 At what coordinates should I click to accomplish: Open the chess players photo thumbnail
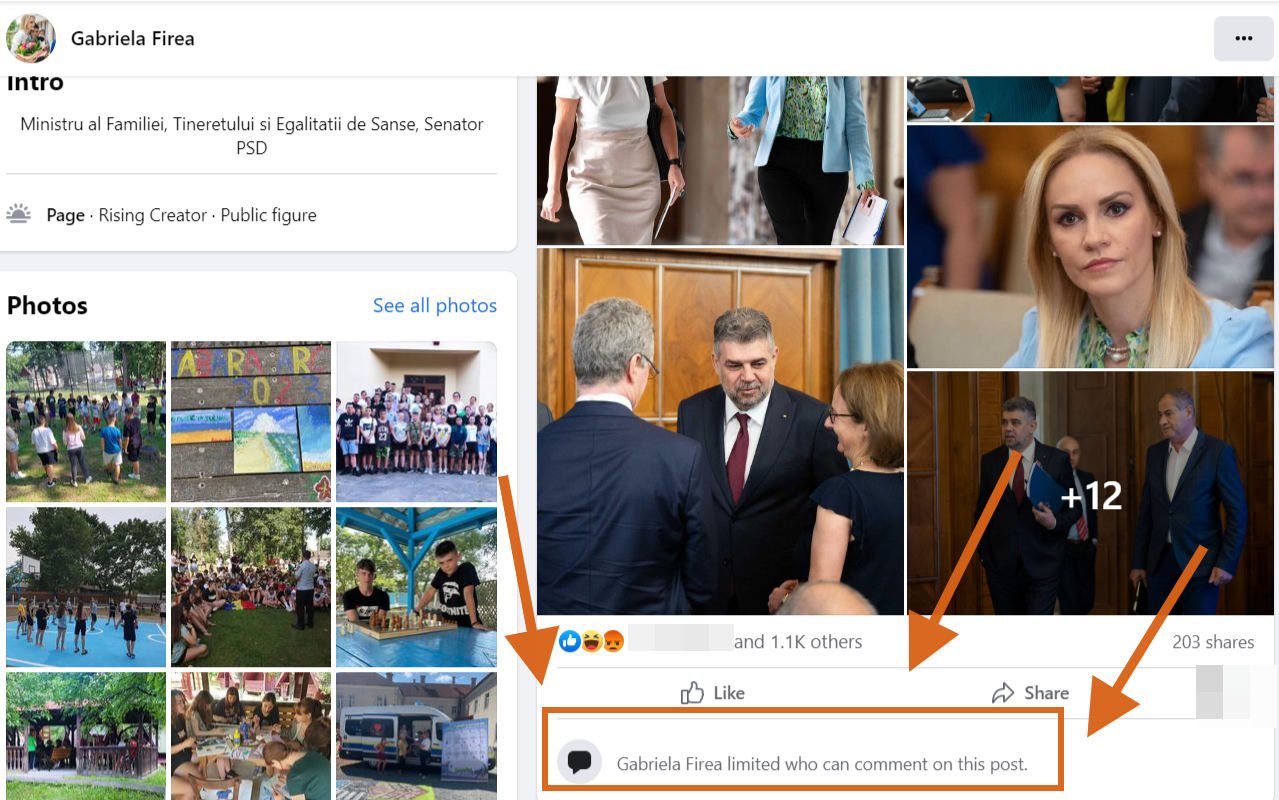click(416, 587)
